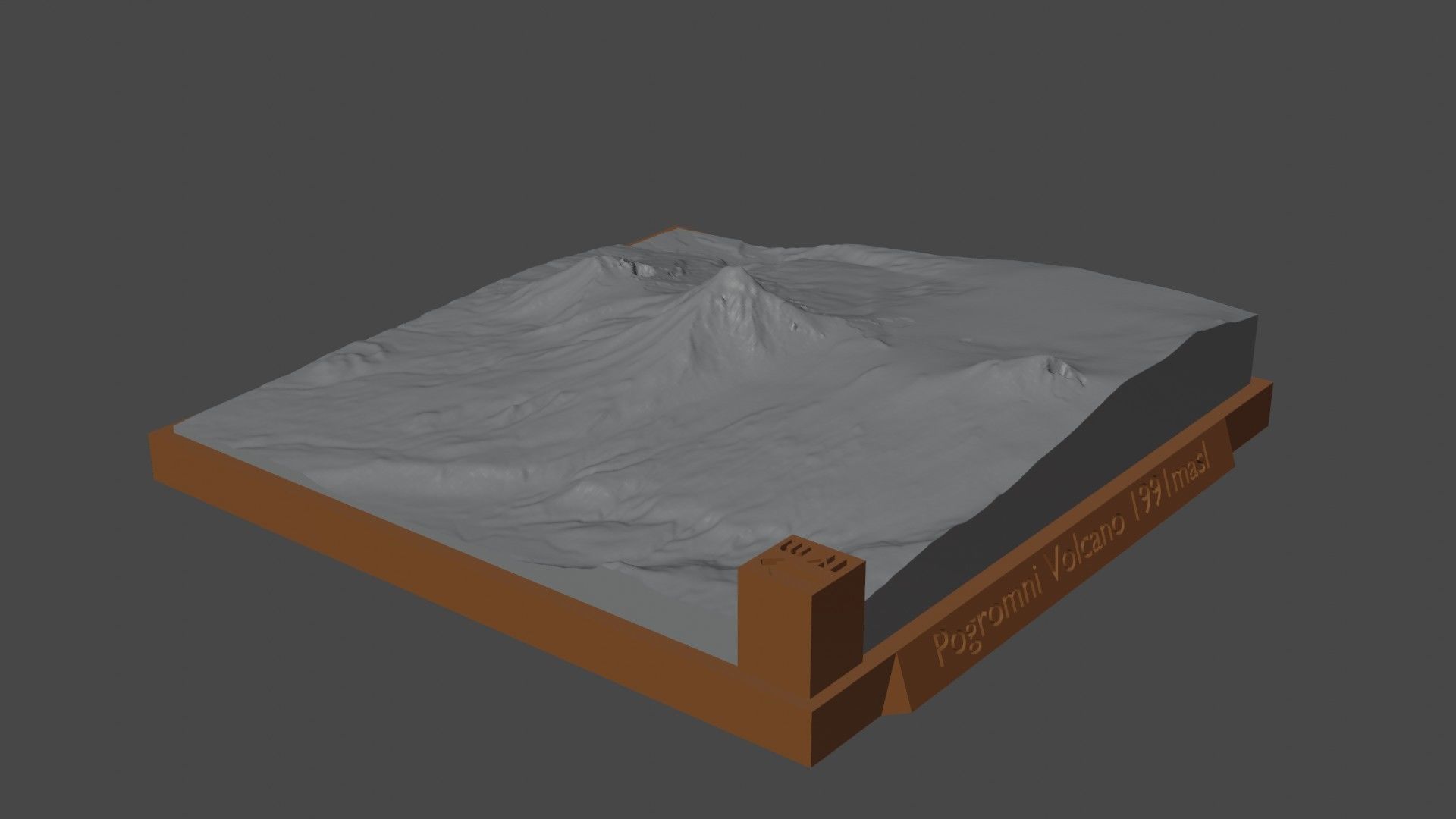Select the engraved corner post on the frame
1456x819 pixels.
[802, 616]
